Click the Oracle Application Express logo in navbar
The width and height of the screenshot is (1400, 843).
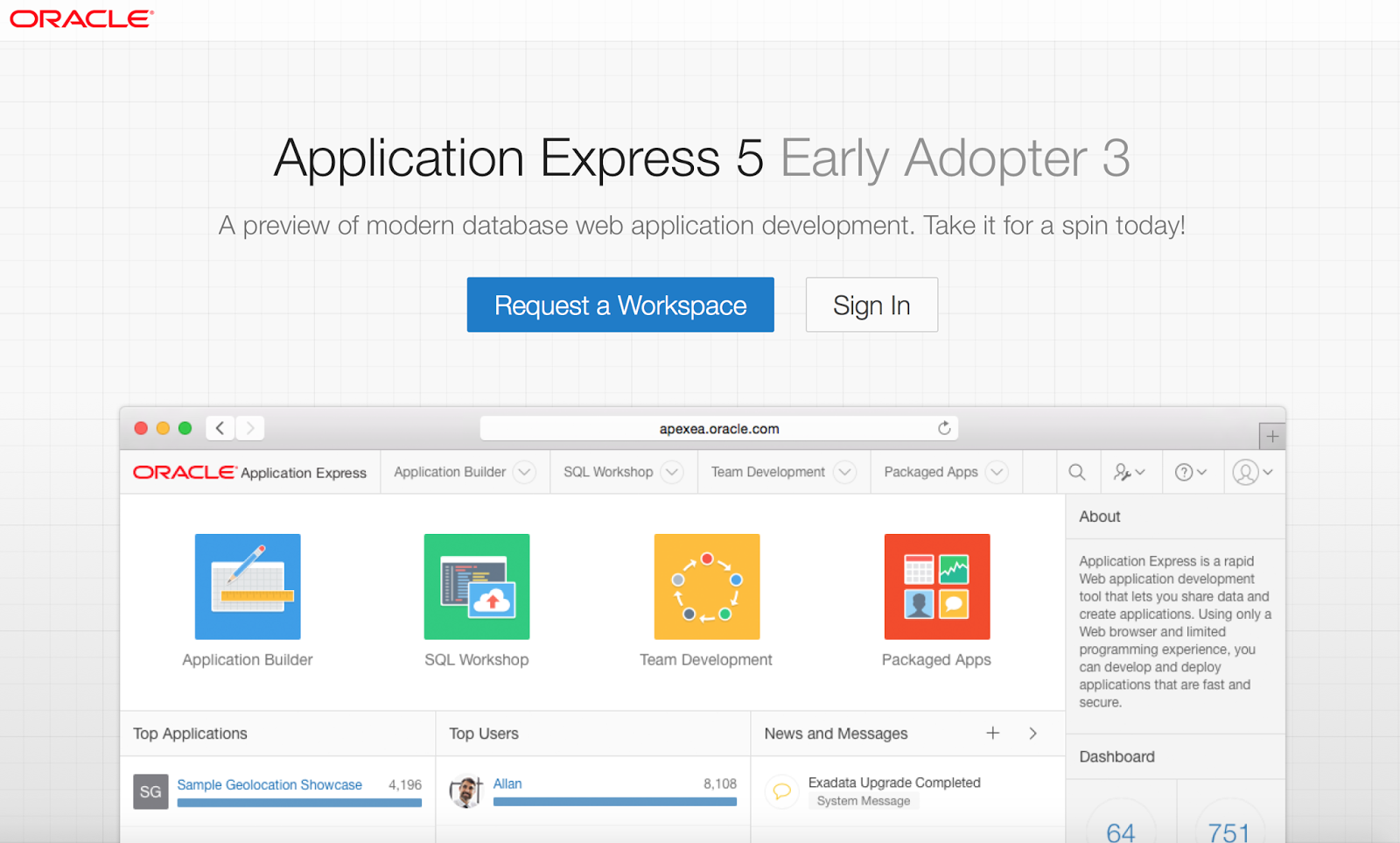250,473
